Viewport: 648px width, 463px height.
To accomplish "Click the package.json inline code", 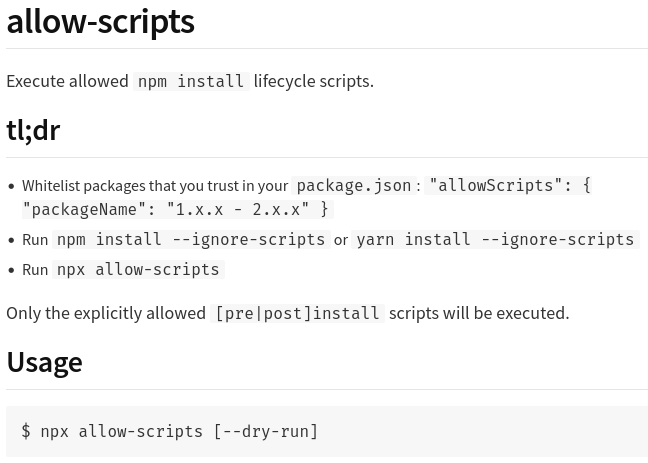I will tap(354, 186).
